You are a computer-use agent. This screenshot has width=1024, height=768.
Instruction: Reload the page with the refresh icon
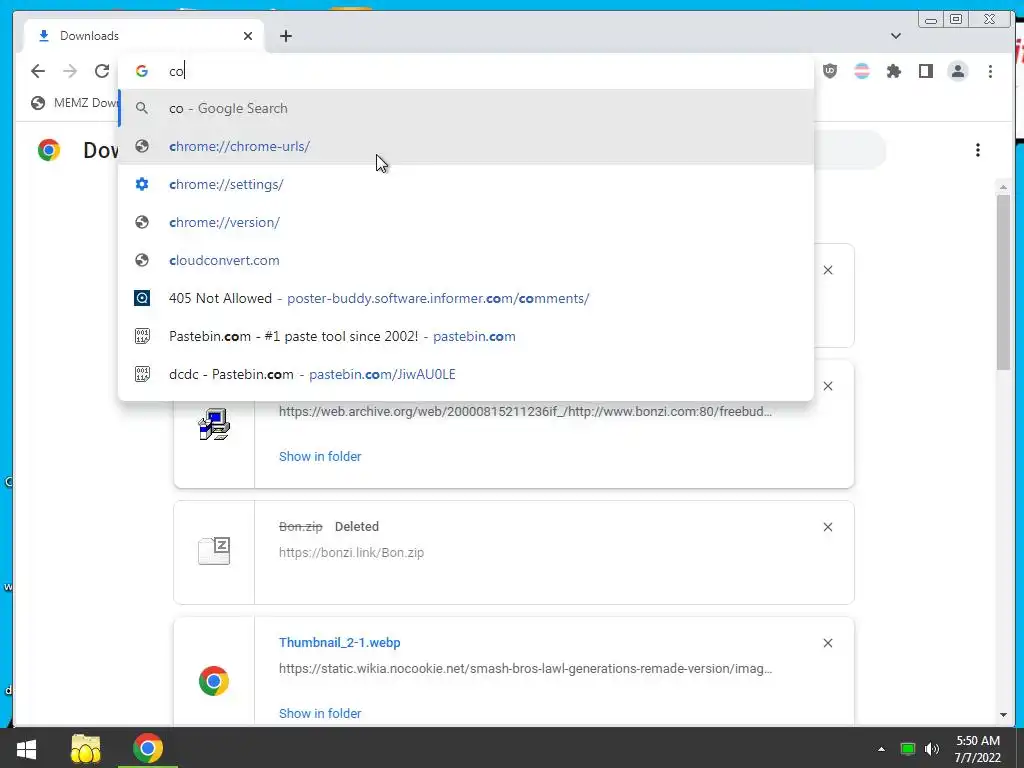pos(102,71)
